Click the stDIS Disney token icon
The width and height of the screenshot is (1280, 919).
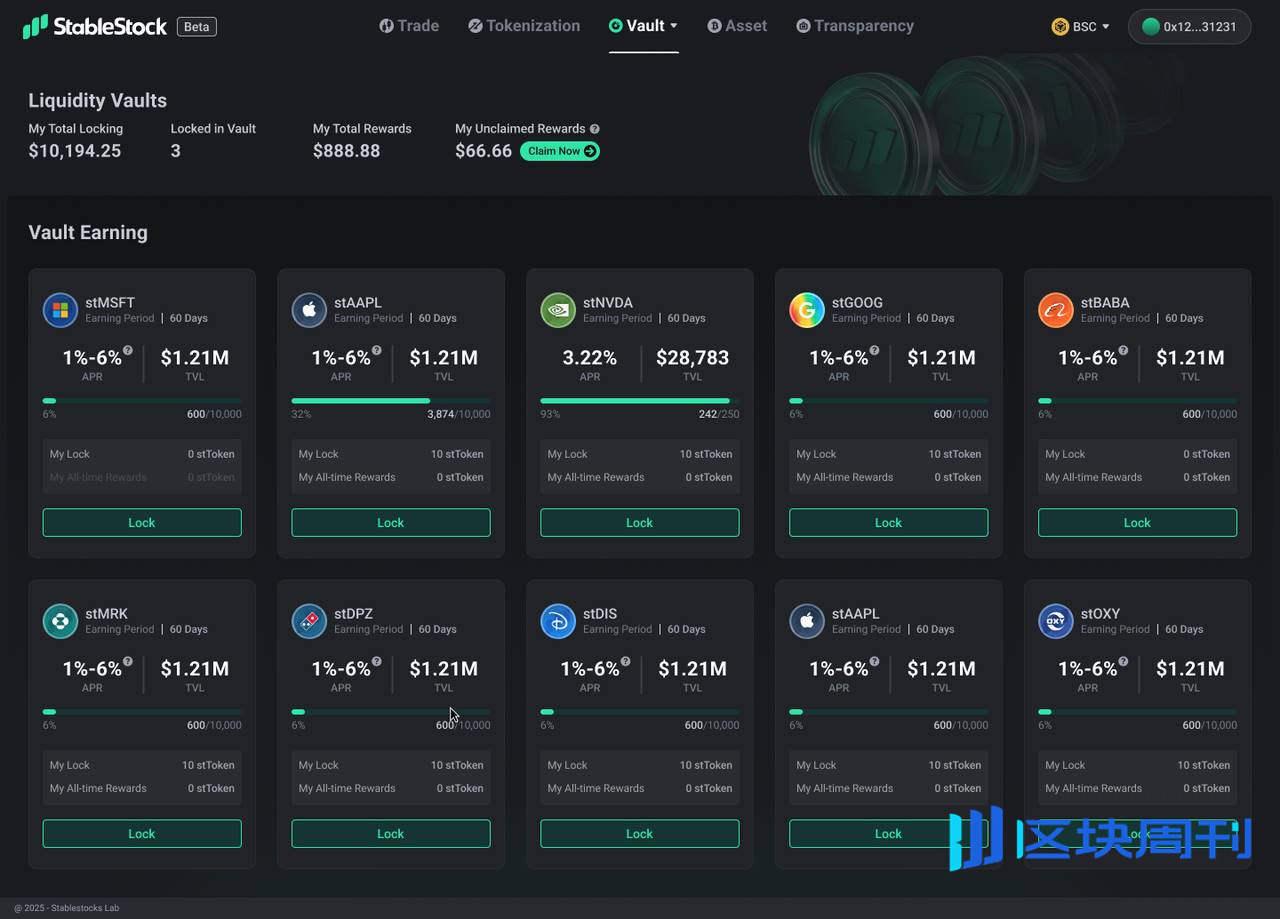click(558, 621)
